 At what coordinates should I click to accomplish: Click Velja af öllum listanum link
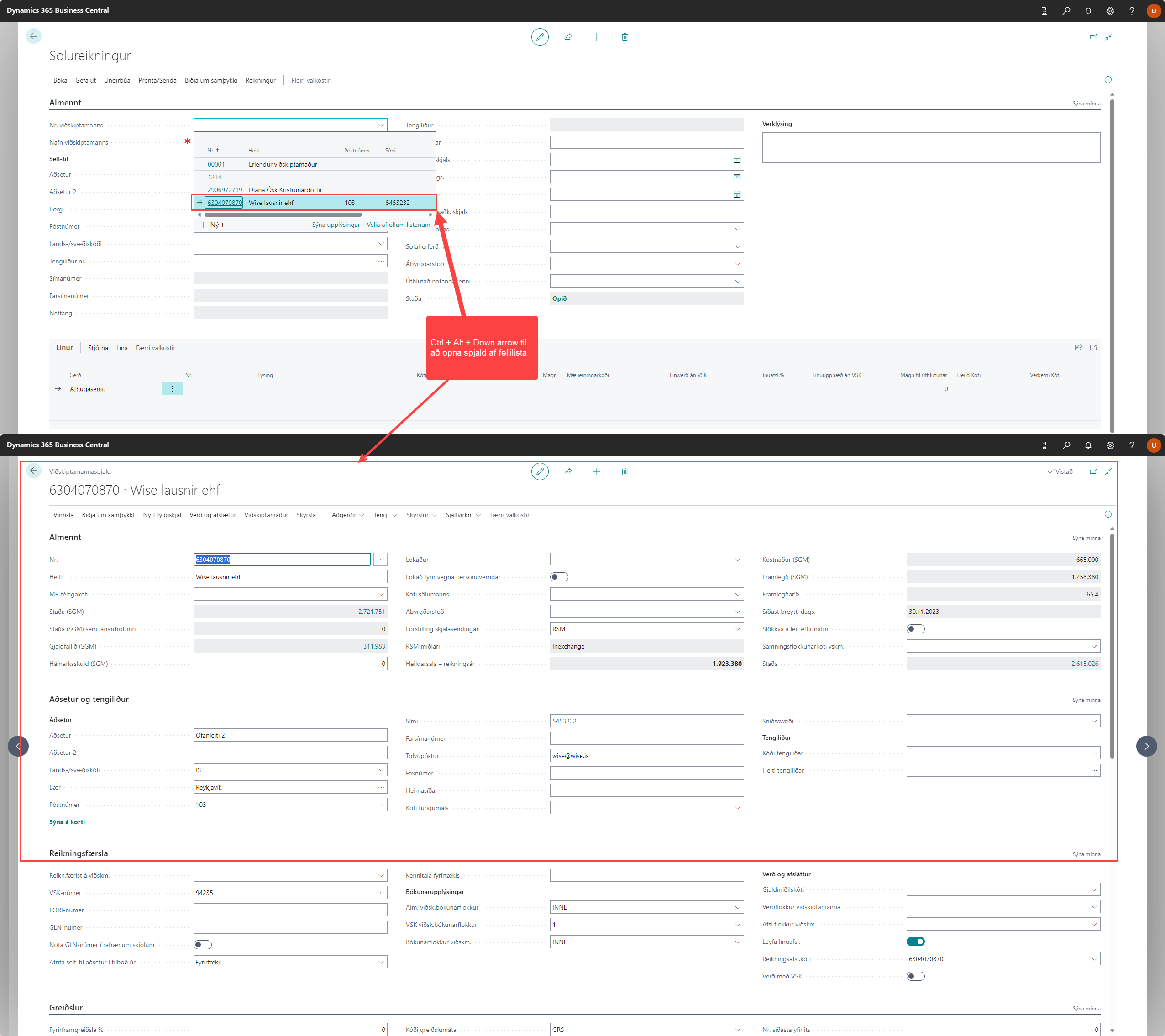(x=398, y=225)
